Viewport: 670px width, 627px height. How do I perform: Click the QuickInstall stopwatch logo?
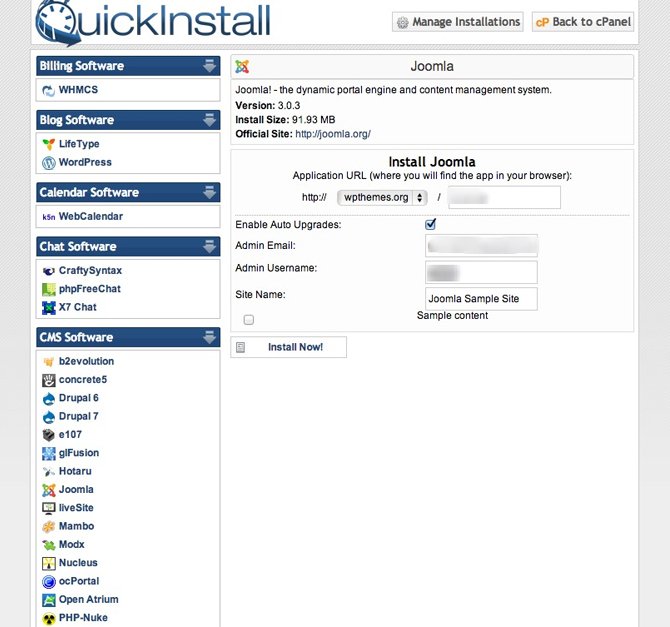pos(58,22)
